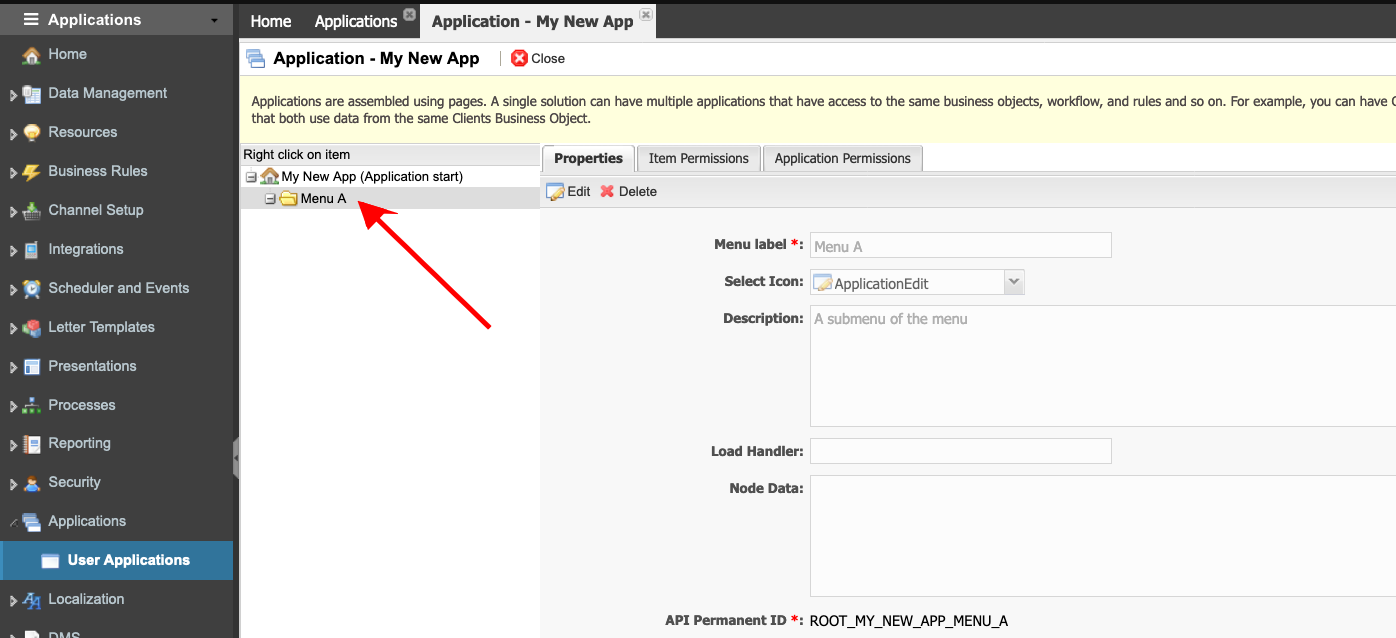Viewport: 1396px width, 638px height.
Task: Click the Edit button label
Action: 579,191
